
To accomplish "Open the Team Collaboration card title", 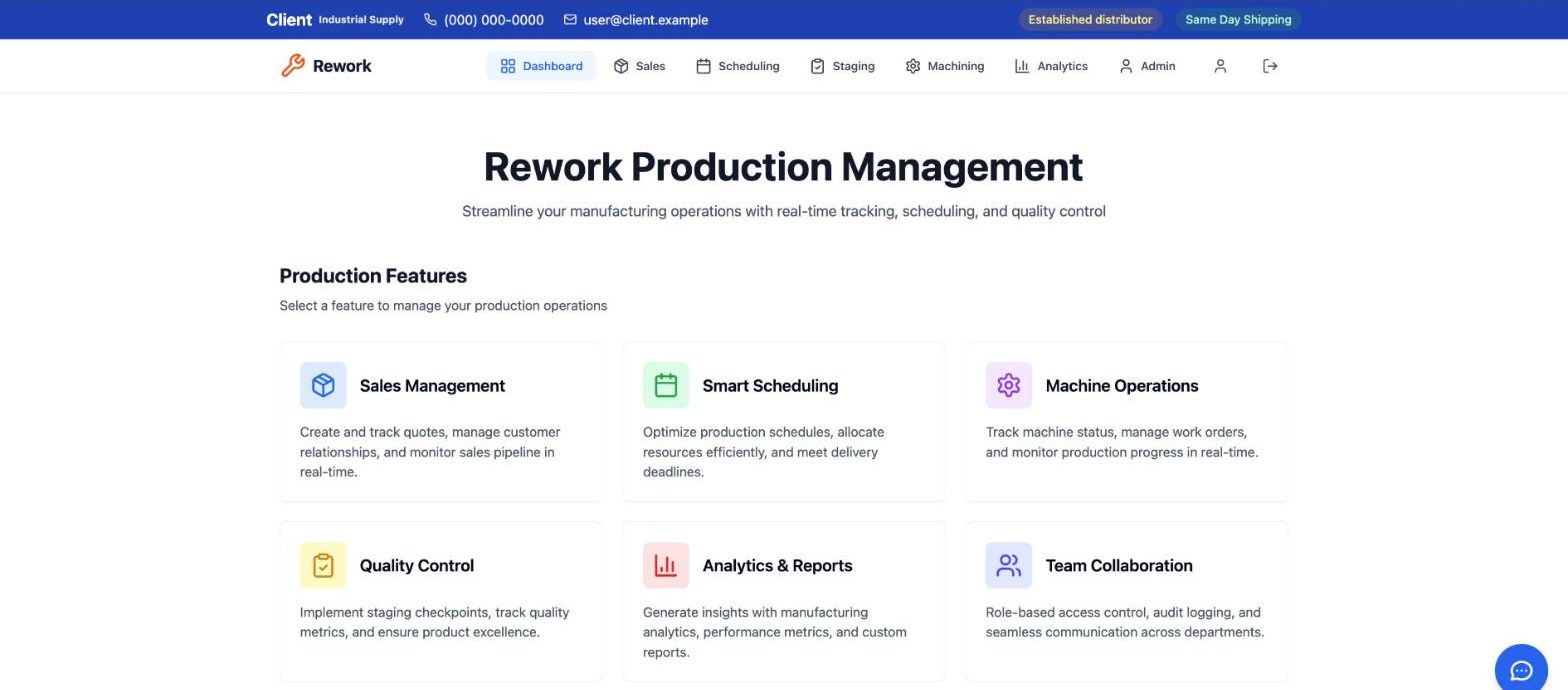I will (1119, 565).
